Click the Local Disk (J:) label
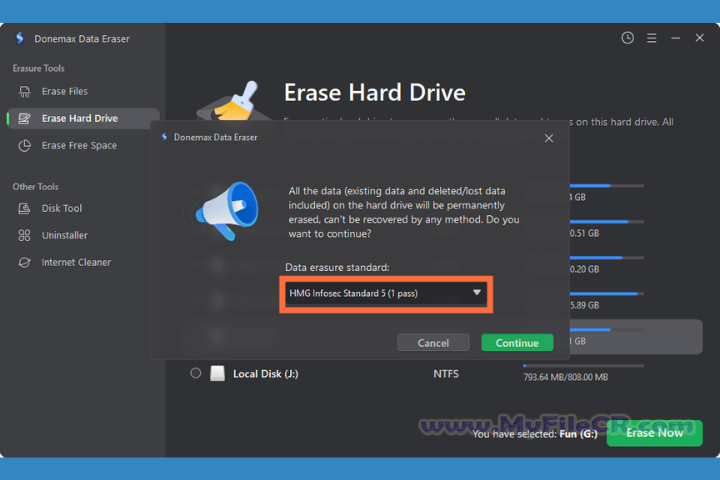Viewport: 720px width, 480px height. point(265,374)
